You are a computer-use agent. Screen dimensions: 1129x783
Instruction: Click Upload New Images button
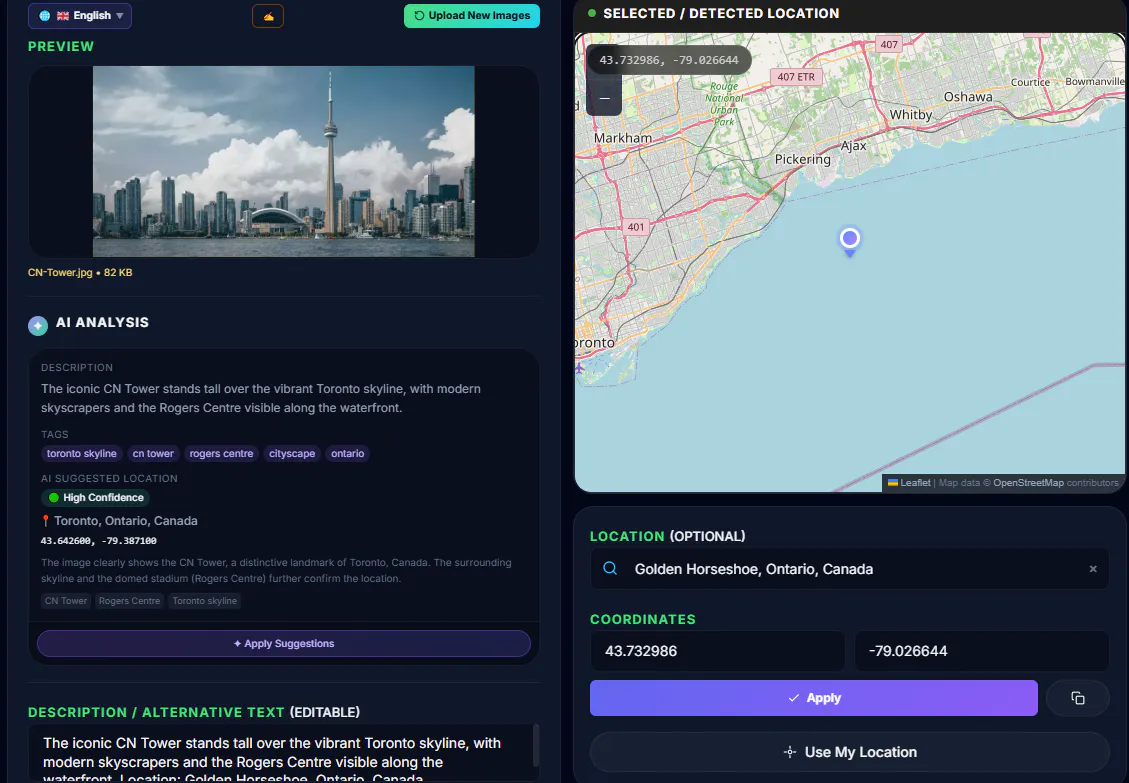point(472,16)
